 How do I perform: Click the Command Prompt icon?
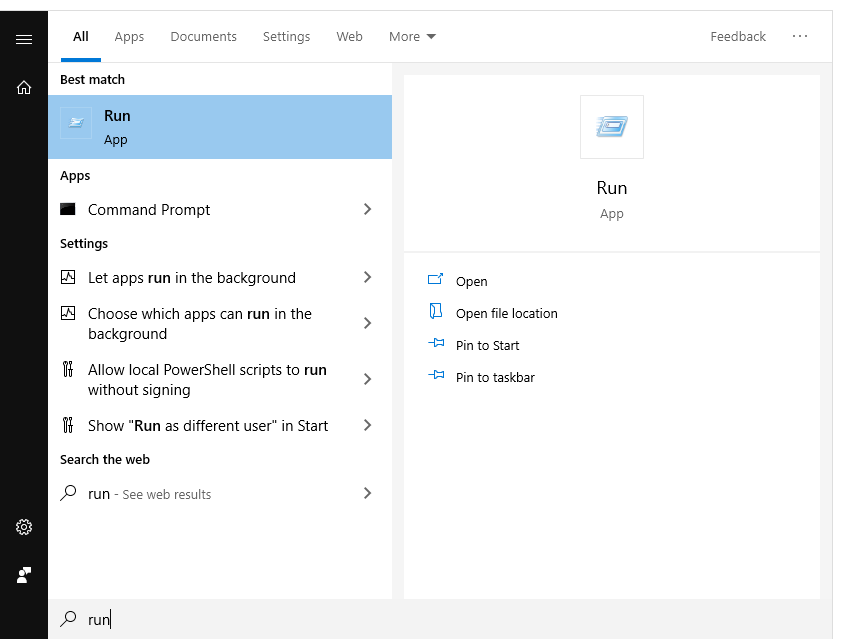click(x=68, y=209)
